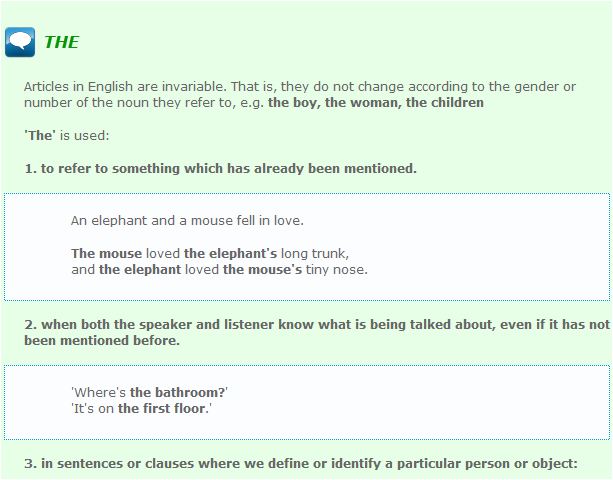Click the bold text 'the first floor'
613x480 pixels.
pos(163,408)
